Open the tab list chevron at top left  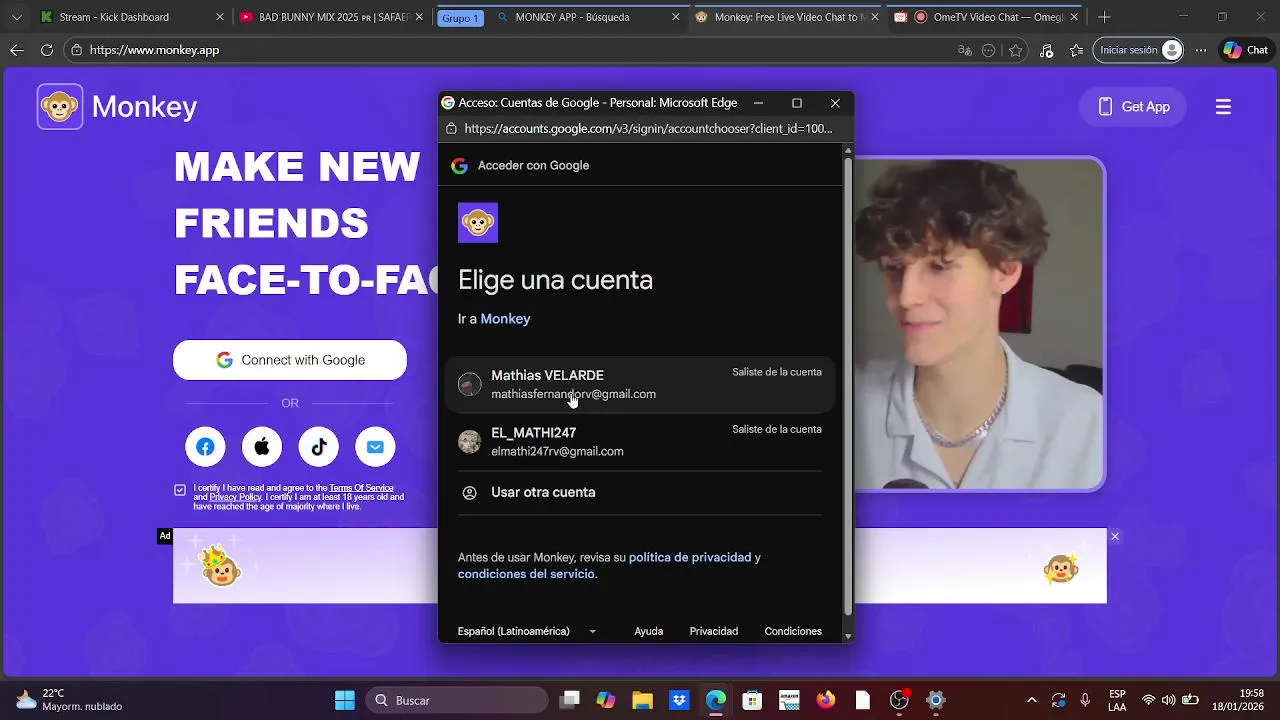click(16, 17)
